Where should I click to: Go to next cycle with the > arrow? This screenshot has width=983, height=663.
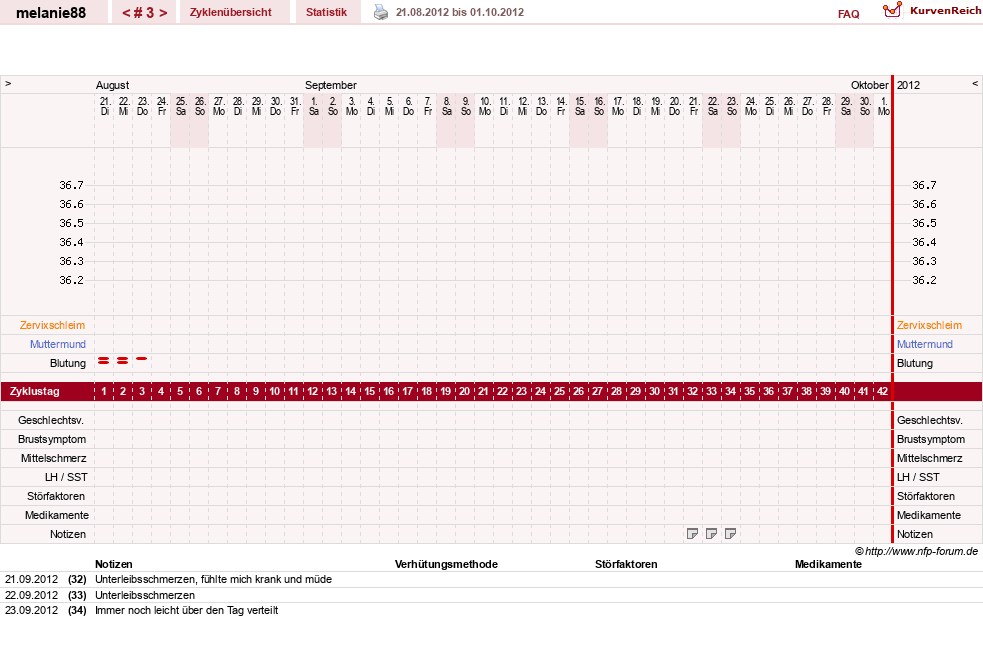[163, 13]
